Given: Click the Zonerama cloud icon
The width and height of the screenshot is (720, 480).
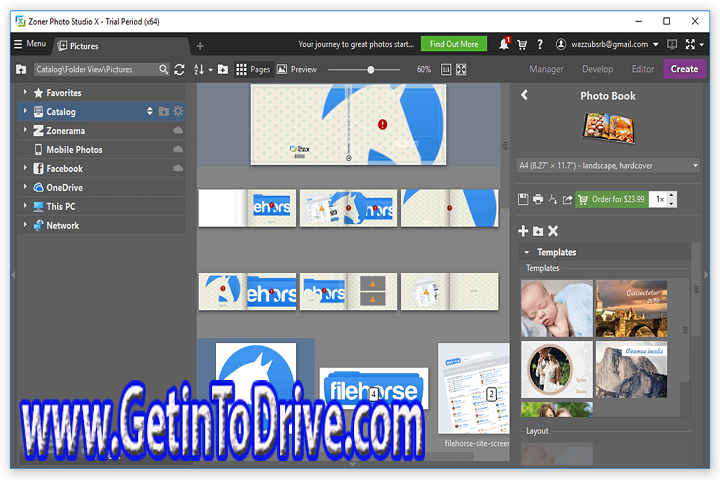Looking at the screenshot, I should [178, 130].
